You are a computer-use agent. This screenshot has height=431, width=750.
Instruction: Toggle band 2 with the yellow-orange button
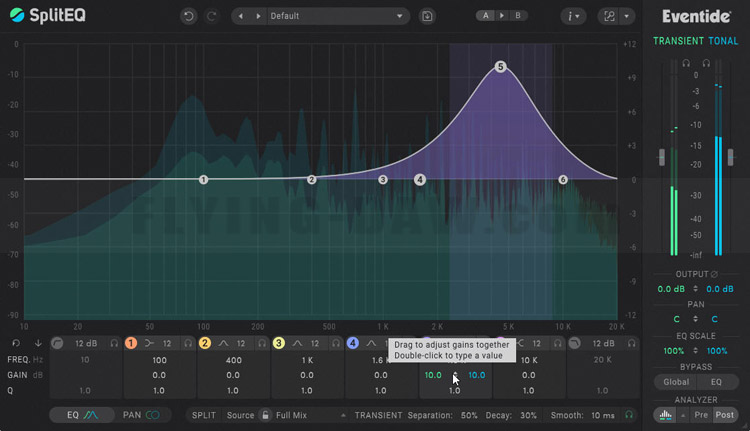(205, 343)
